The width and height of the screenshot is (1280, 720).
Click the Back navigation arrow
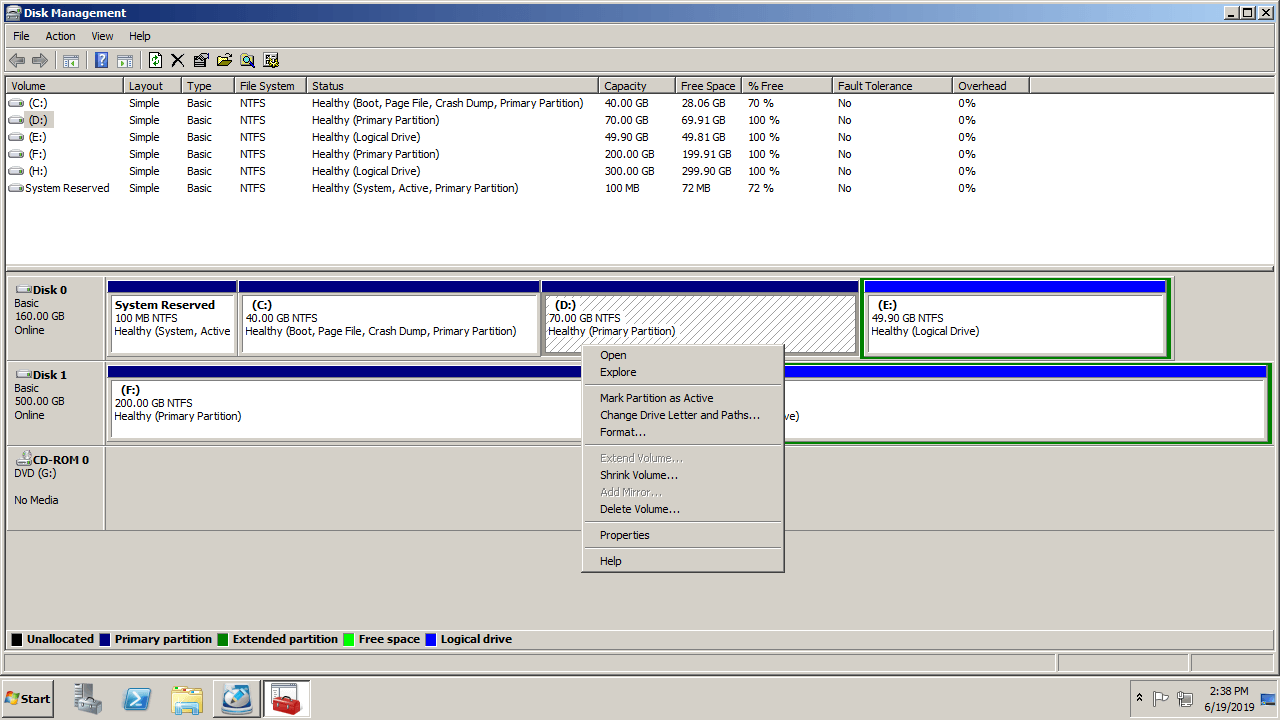16,60
